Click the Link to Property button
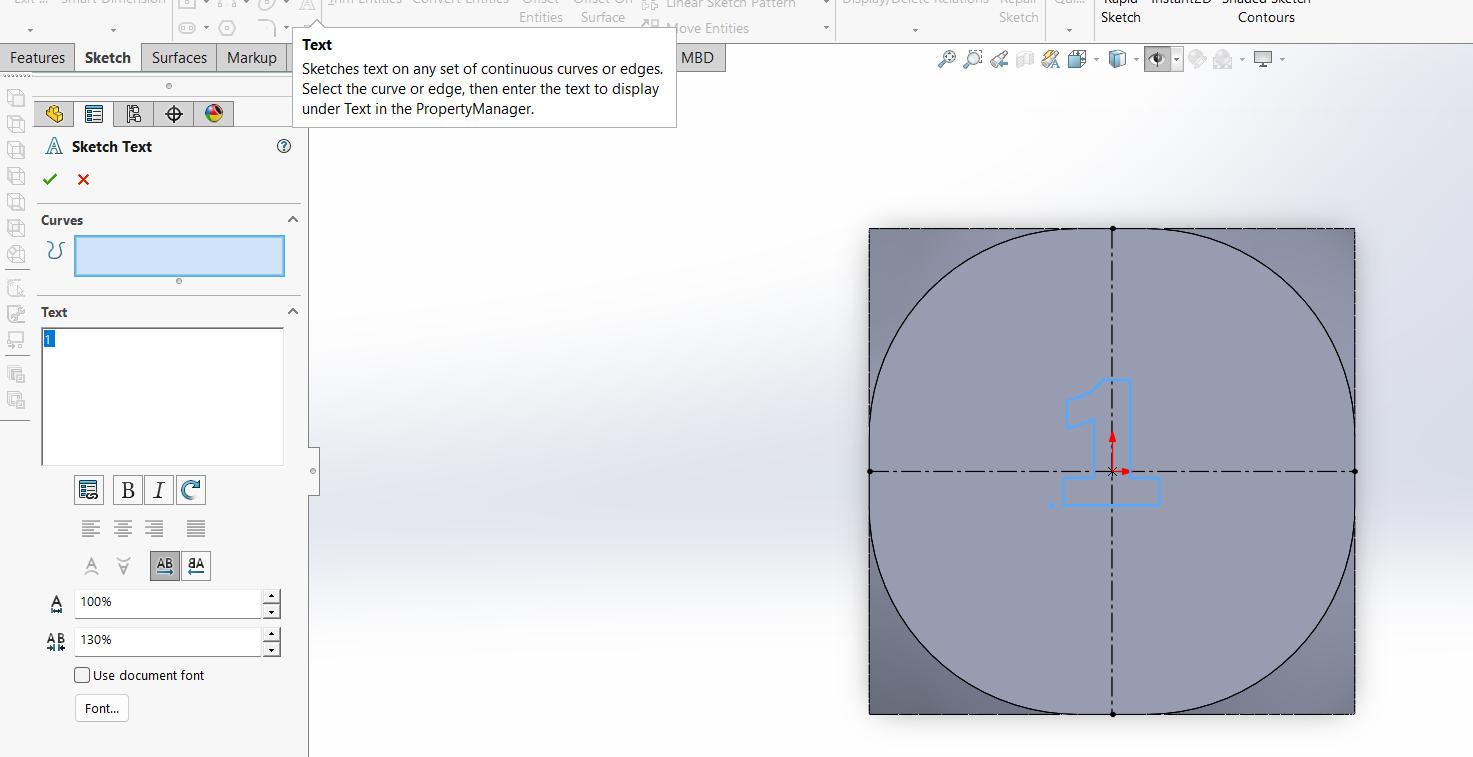Viewport: 1473px width, 757px height. [x=89, y=490]
